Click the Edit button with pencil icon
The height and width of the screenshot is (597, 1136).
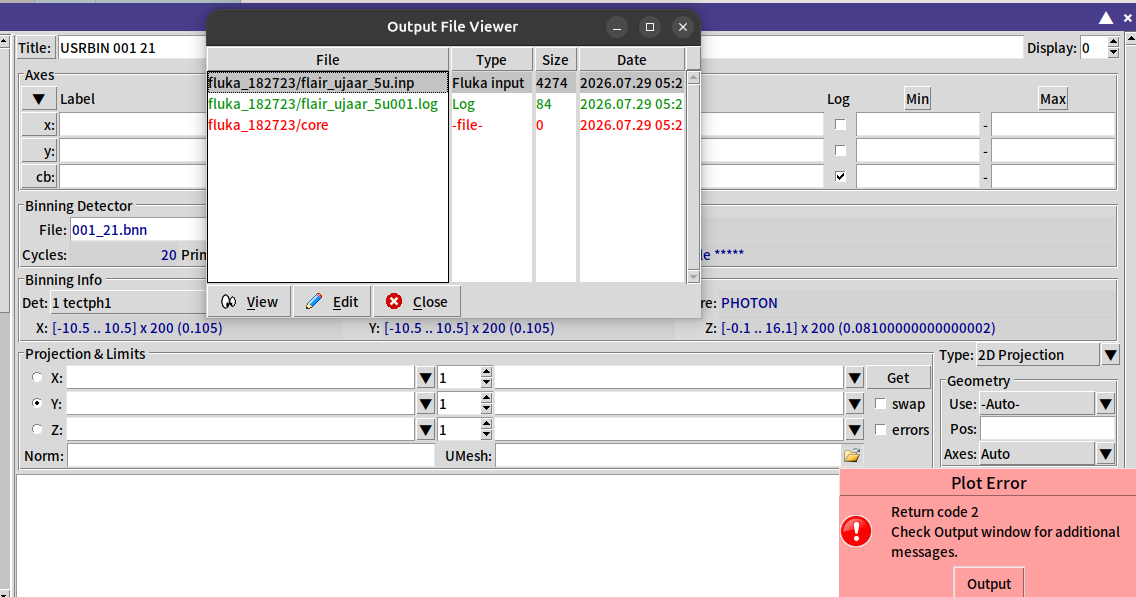[x=332, y=301]
